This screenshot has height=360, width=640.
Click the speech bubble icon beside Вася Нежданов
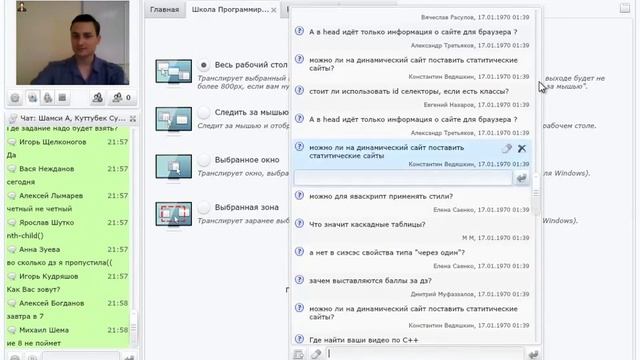coord(12,169)
